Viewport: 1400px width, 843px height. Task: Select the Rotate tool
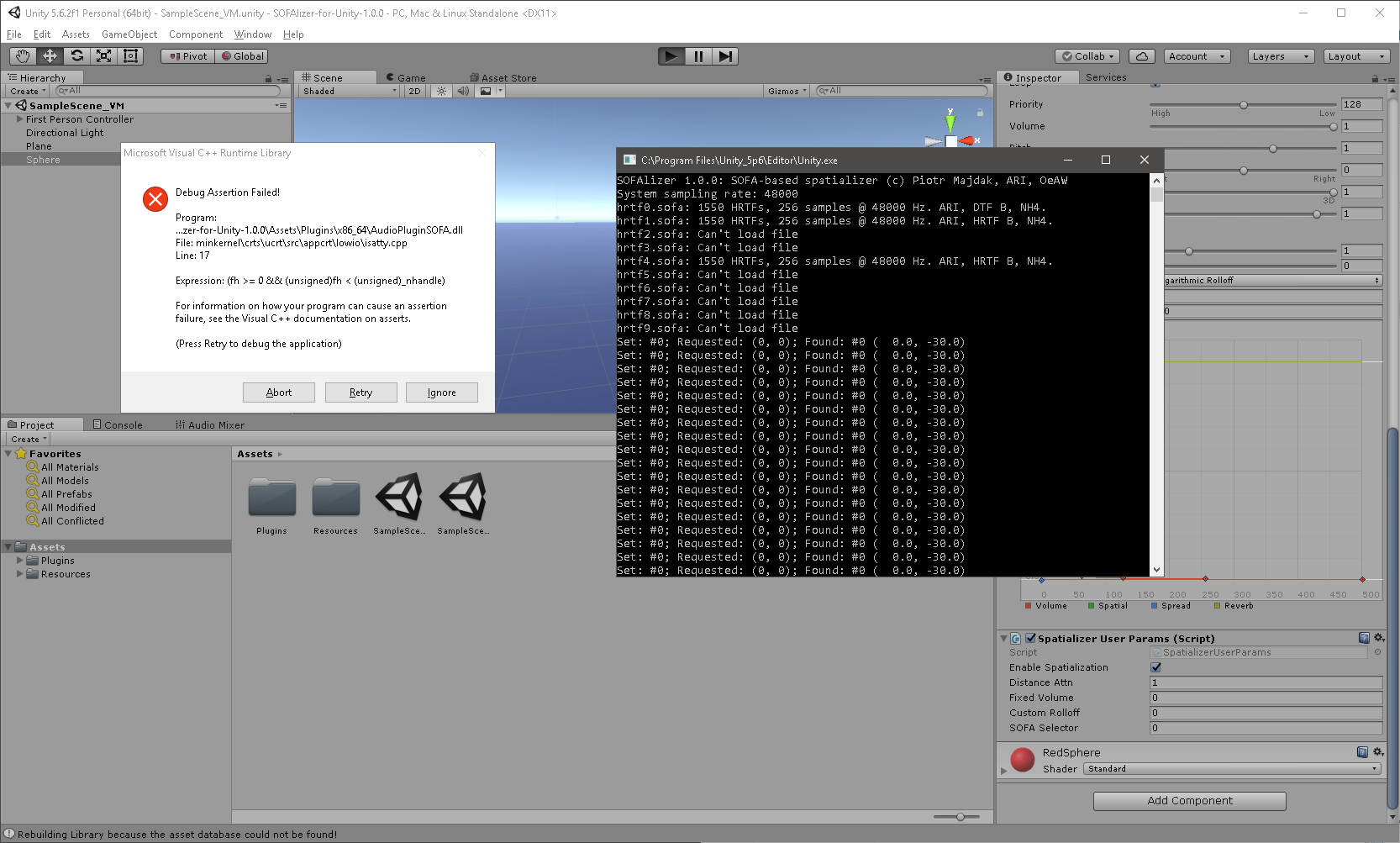point(76,55)
